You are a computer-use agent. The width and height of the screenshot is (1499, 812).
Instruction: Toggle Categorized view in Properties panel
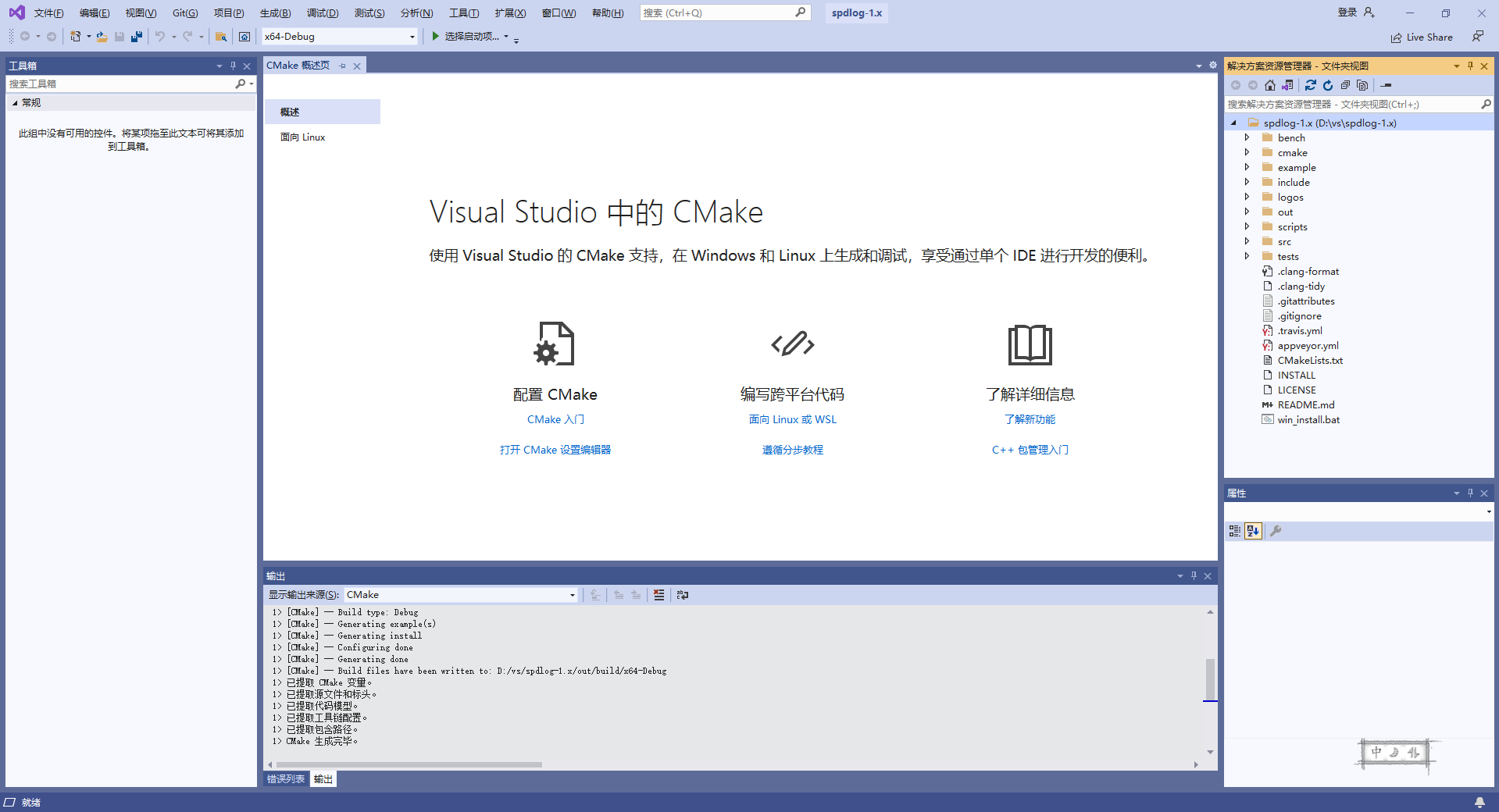coord(1235,531)
